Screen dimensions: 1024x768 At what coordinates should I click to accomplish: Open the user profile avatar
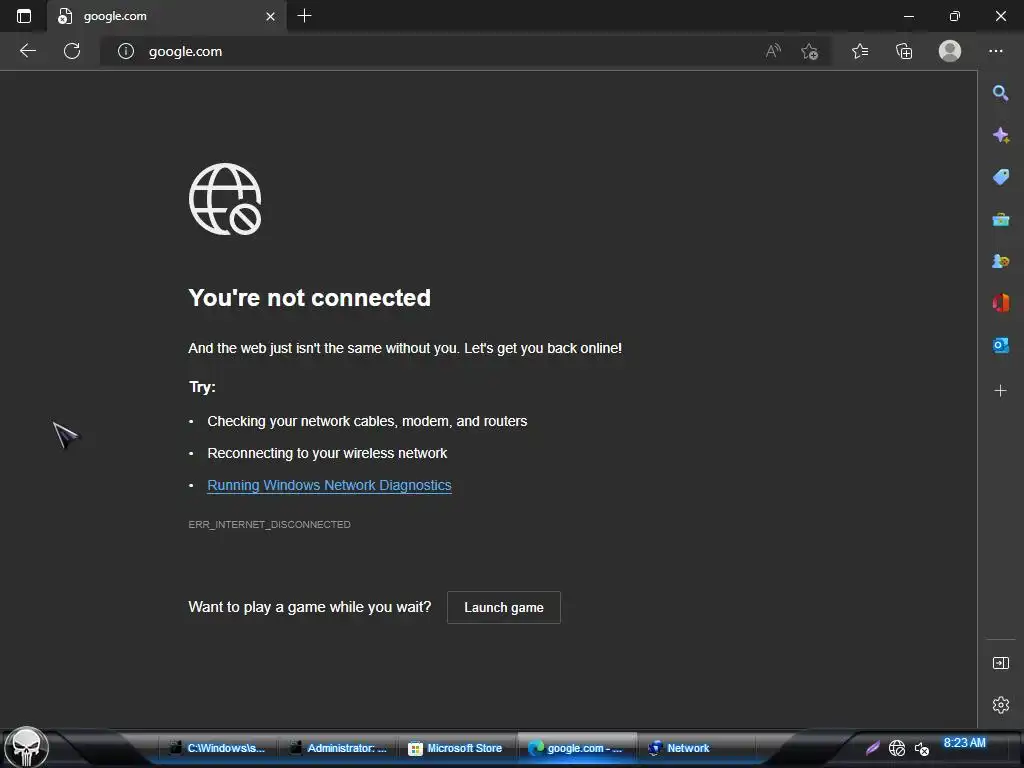[950, 51]
